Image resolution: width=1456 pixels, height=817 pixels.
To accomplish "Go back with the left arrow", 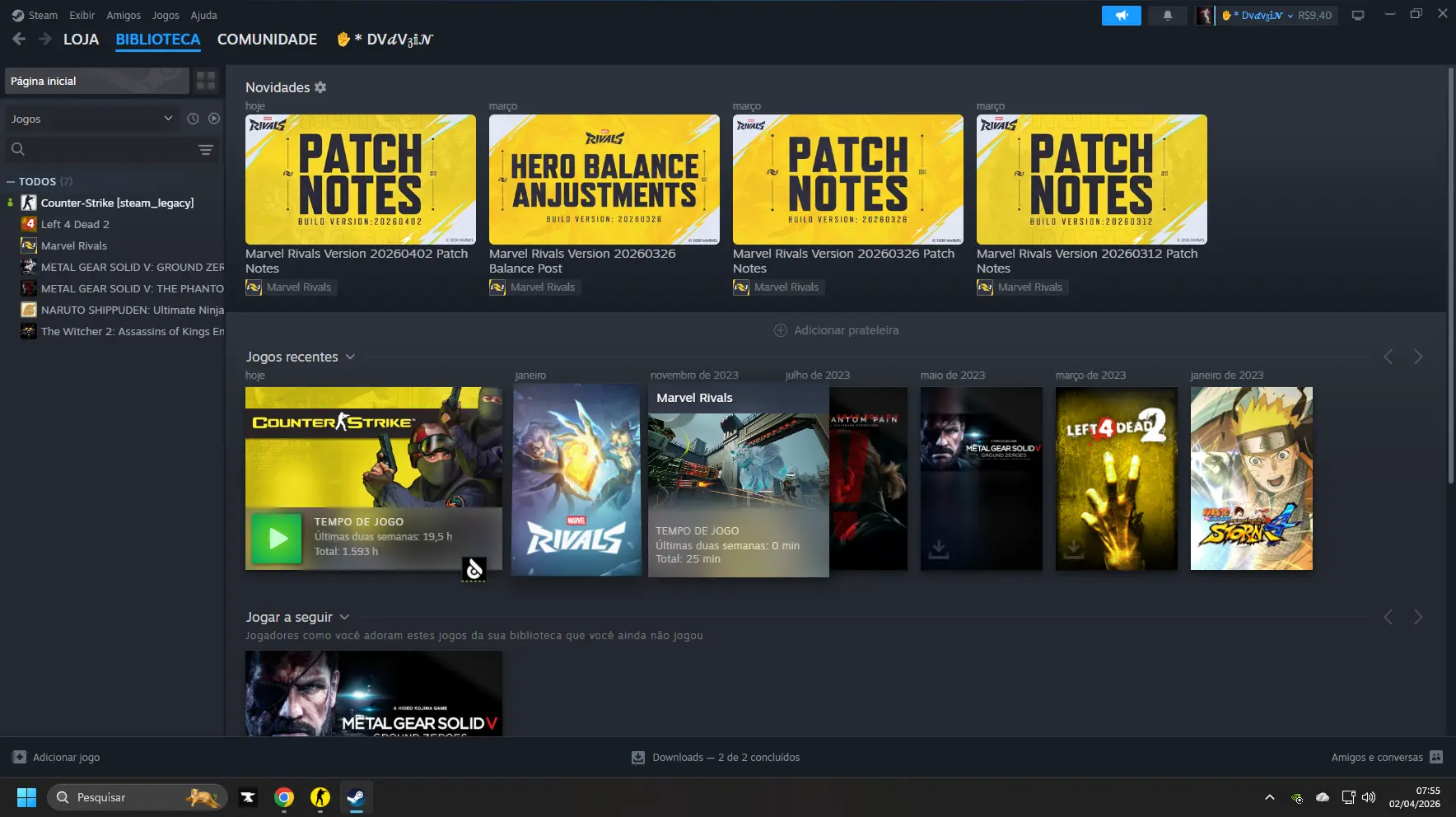I will pyautogui.click(x=19, y=39).
